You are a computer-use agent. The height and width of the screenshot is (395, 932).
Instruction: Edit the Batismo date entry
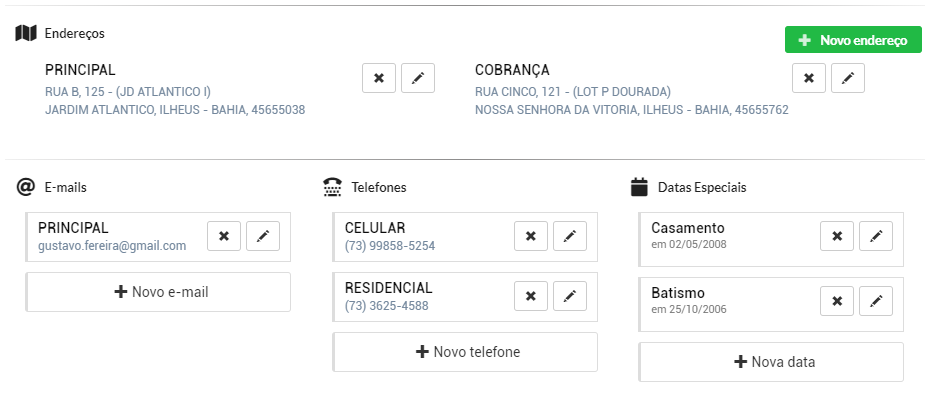pos(876,301)
